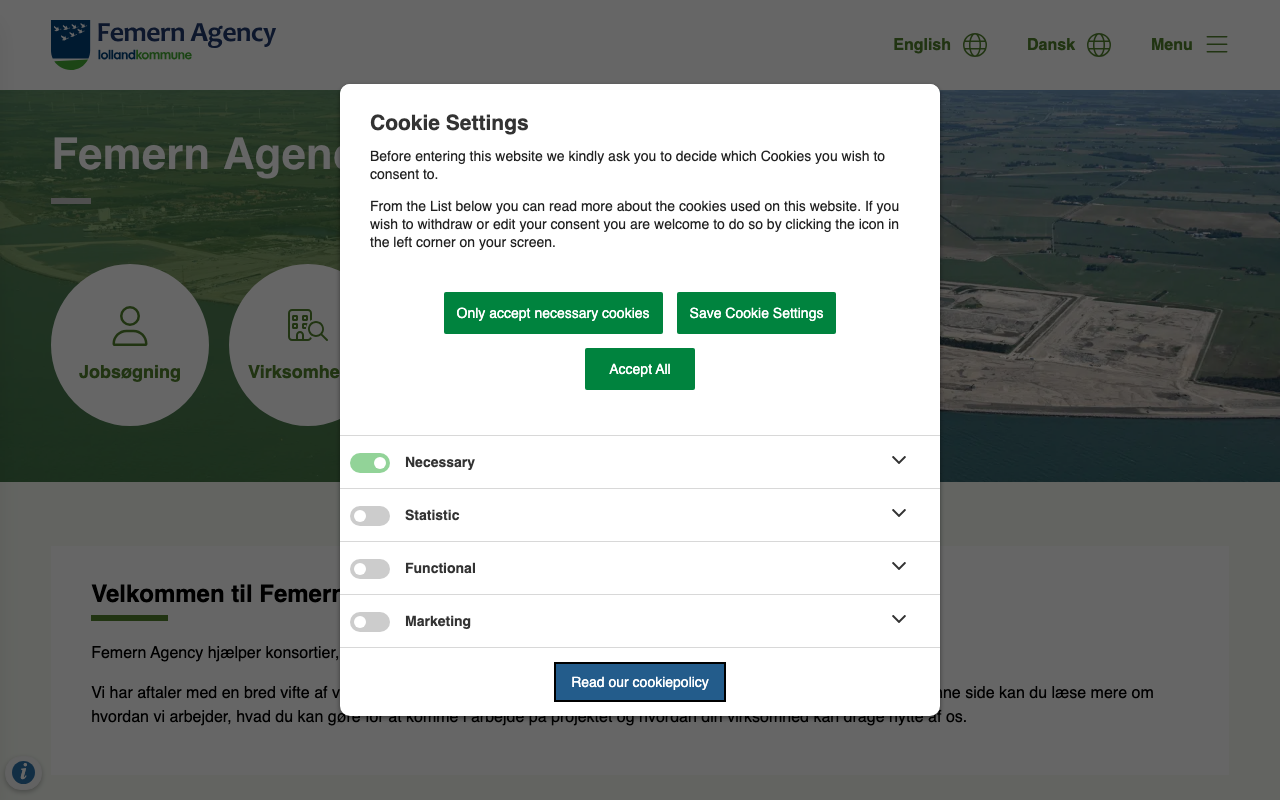Click the Accept All button
The width and height of the screenshot is (1280, 800).
click(640, 369)
